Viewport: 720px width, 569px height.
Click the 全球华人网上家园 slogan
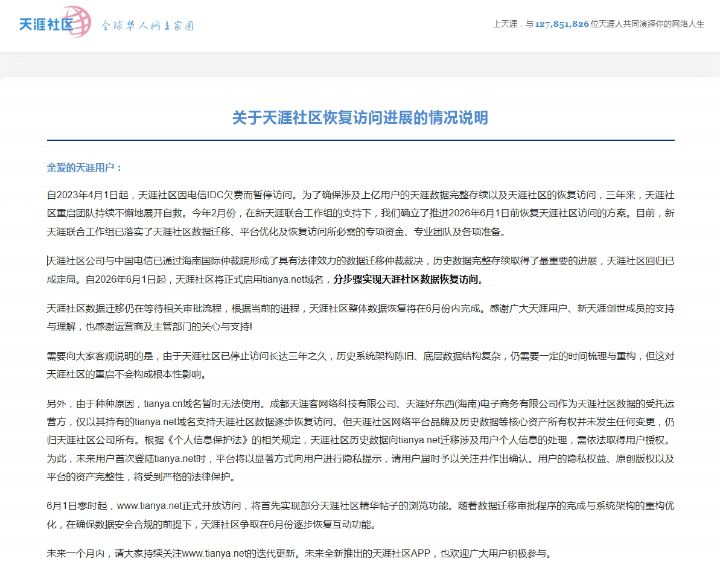pos(147,25)
